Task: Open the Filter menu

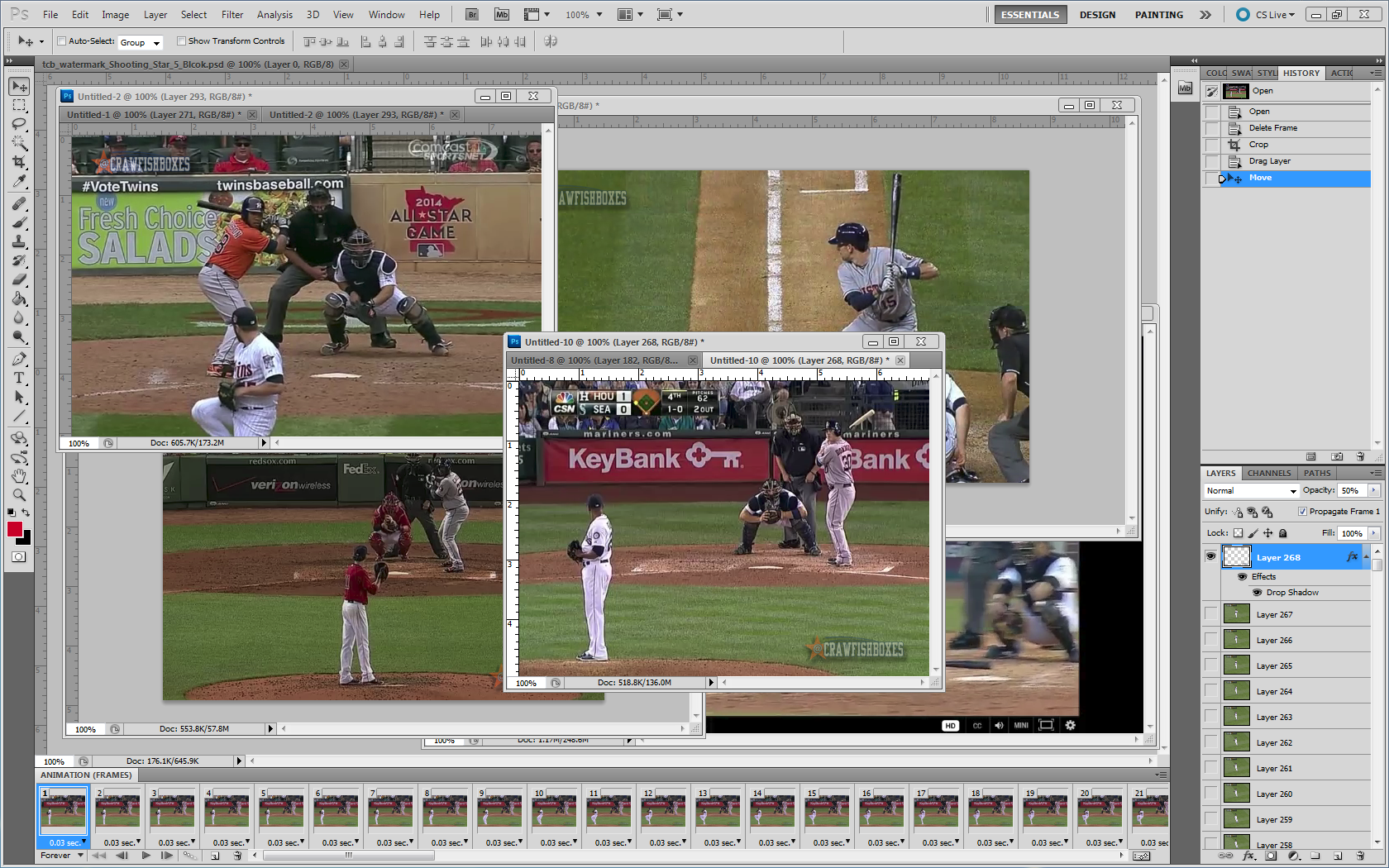Action: [232, 15]
